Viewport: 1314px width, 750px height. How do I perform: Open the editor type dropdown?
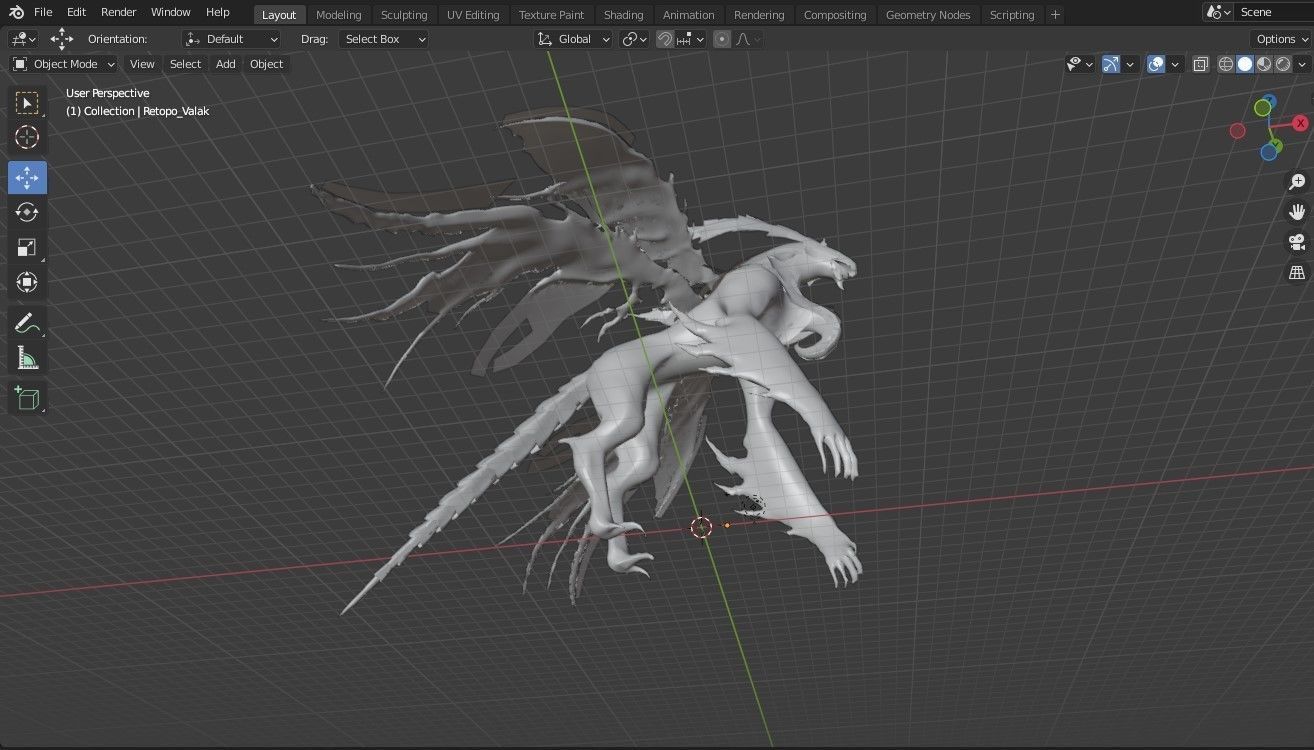pos(23,39)
